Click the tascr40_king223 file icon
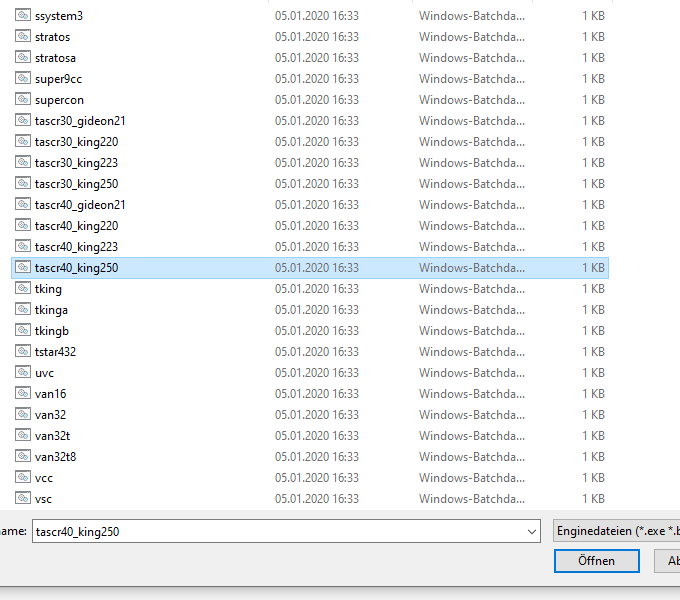This screenshot has height=600, width=680. pyautogui.click(x=23, y=246)
